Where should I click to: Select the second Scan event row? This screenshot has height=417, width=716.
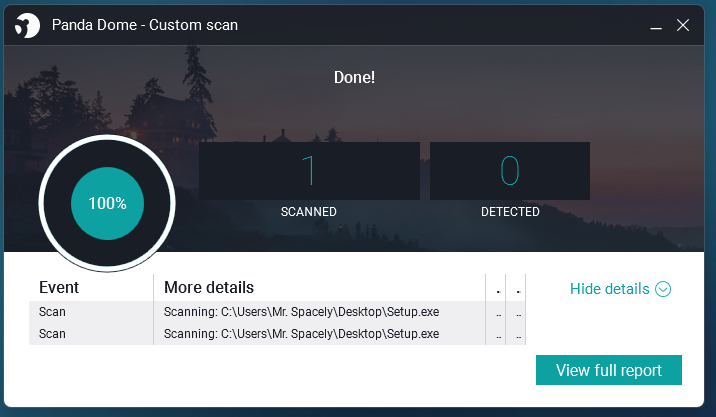[277, 334]
